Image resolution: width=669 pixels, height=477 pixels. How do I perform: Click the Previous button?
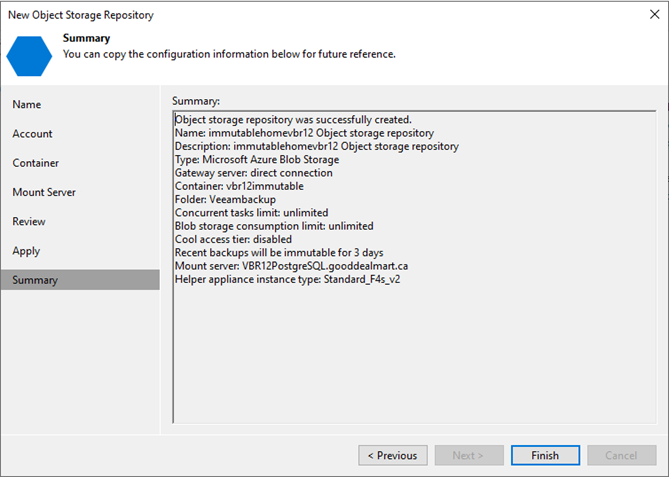tap(393, 455)
